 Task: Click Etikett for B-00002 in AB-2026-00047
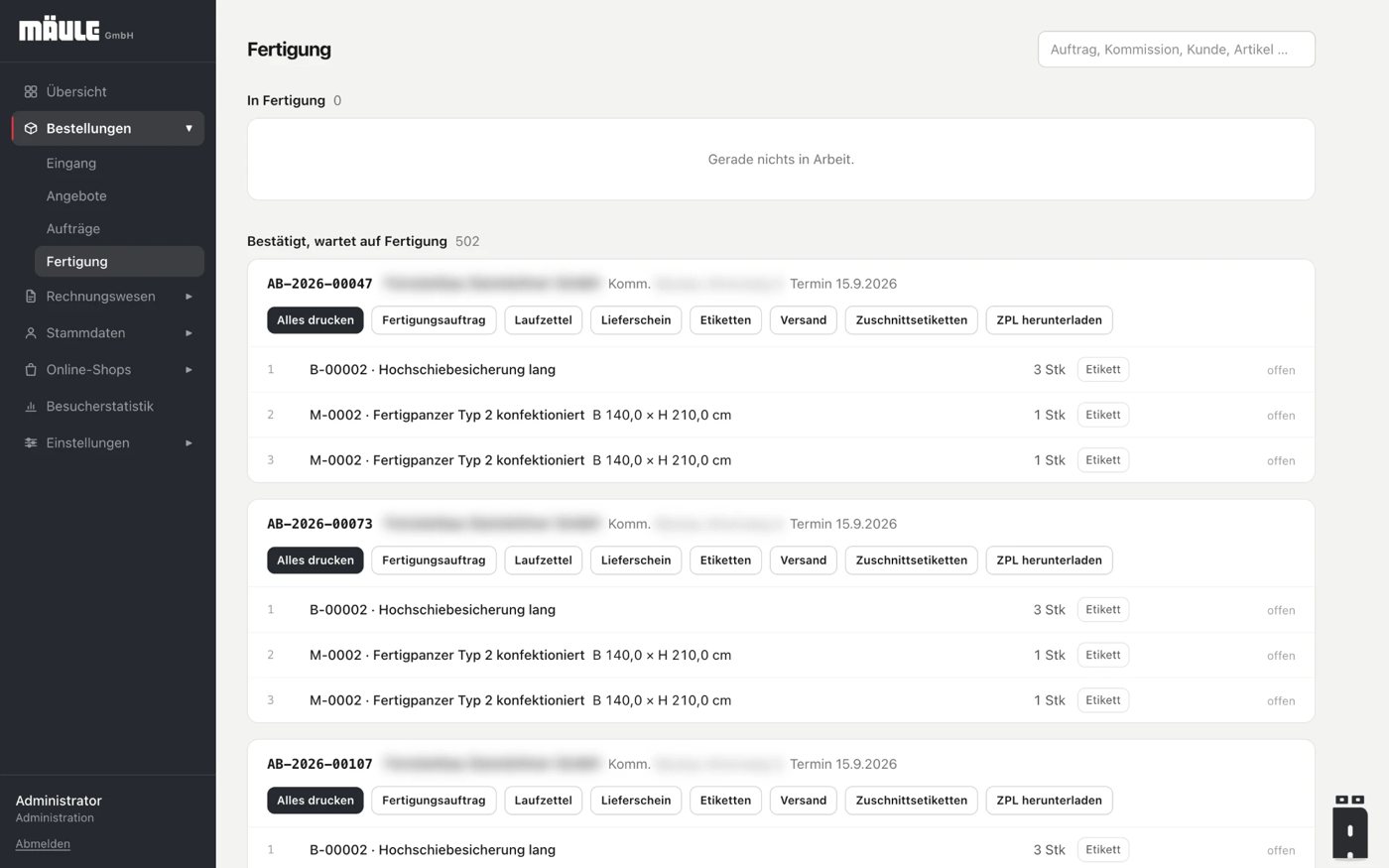[x=1103, y=370]
